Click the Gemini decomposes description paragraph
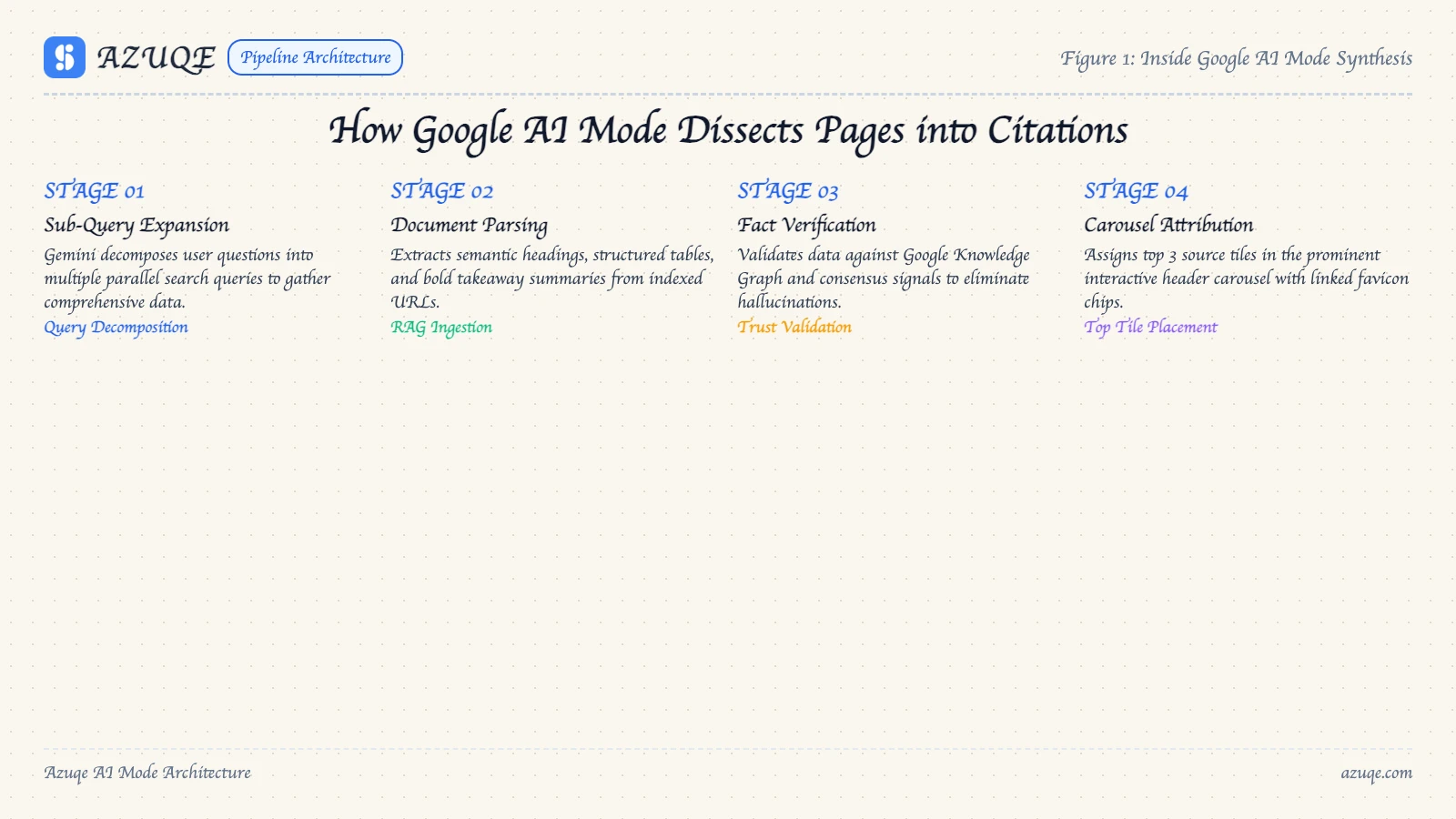The width and height of the screenshot is (1456, 819). click(187, 278)
